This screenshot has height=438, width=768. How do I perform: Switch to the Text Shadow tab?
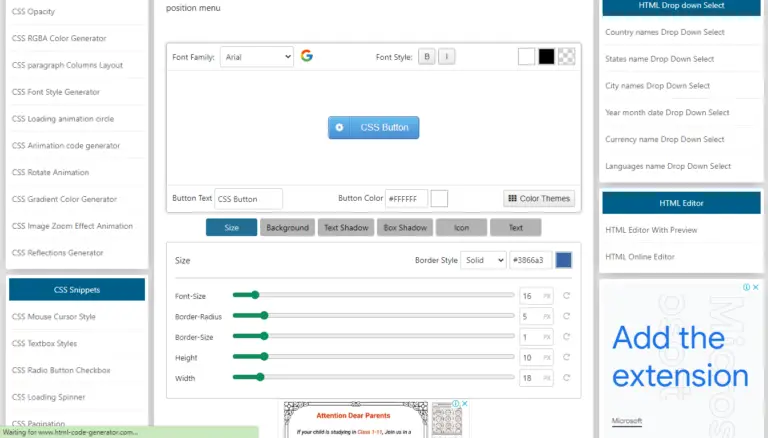coord(346,227)
